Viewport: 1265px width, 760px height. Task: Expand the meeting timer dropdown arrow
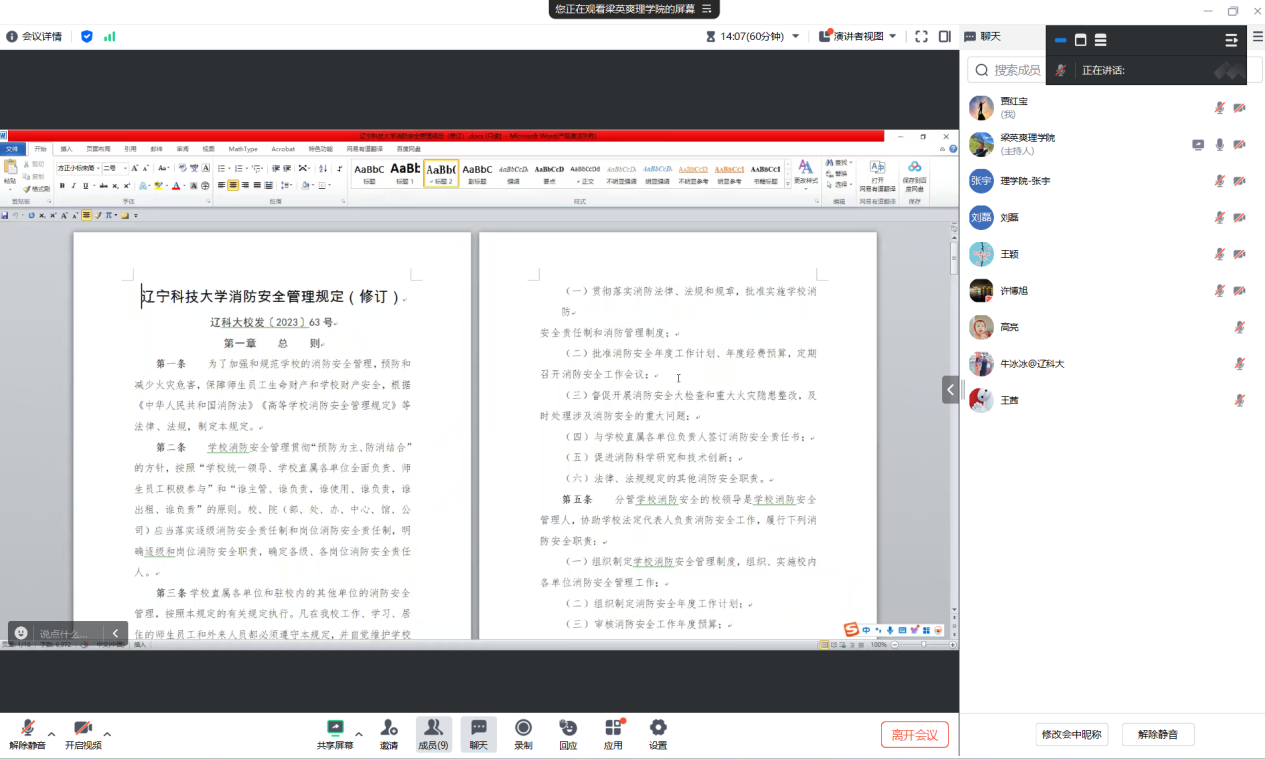[x=796, y=36]
